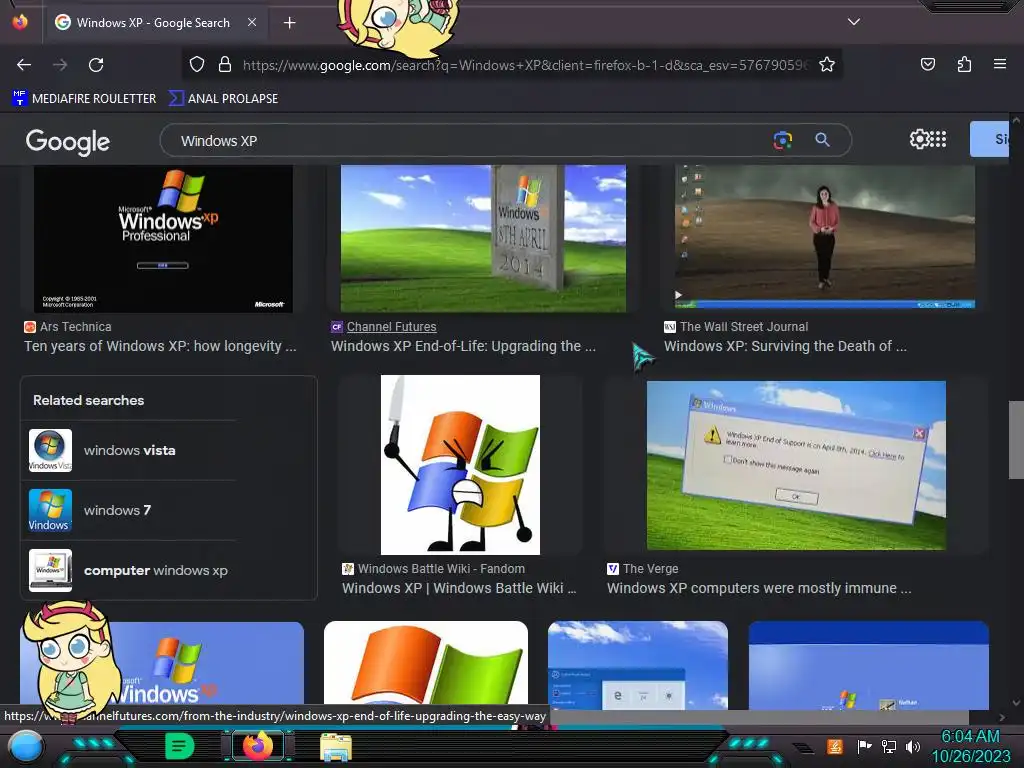Open the extensions puzzle icon
The height and width of the screenshot is (768, 1024).
[964, 64]
